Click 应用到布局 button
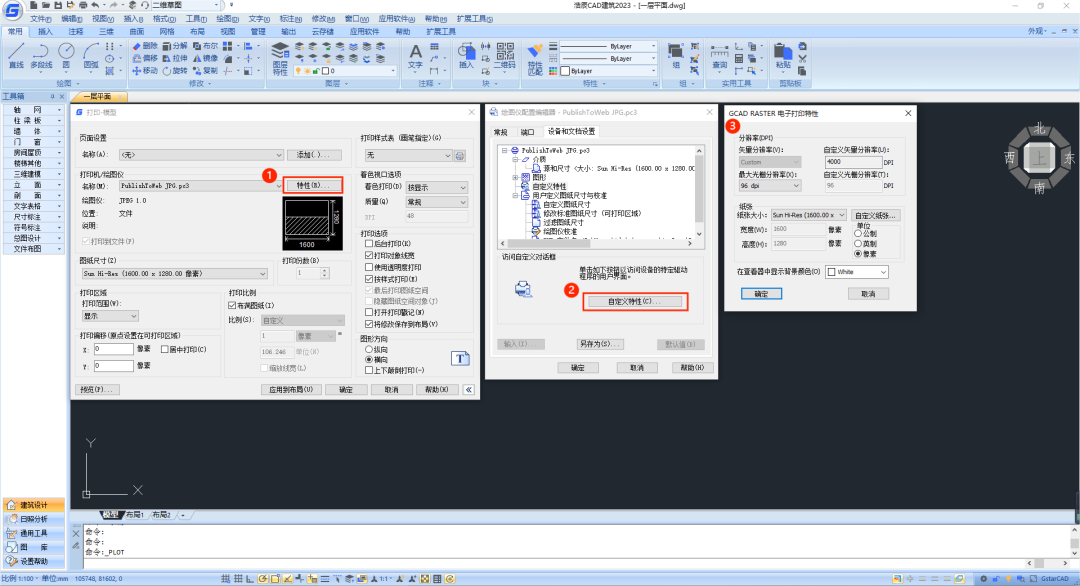This screenshot has width=1080, height=586. pos(291,390)
